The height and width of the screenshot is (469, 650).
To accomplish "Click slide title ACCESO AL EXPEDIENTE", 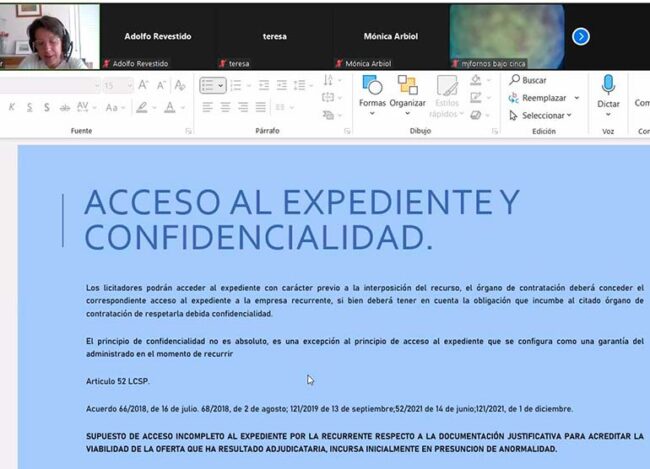I will click(302, 220).
